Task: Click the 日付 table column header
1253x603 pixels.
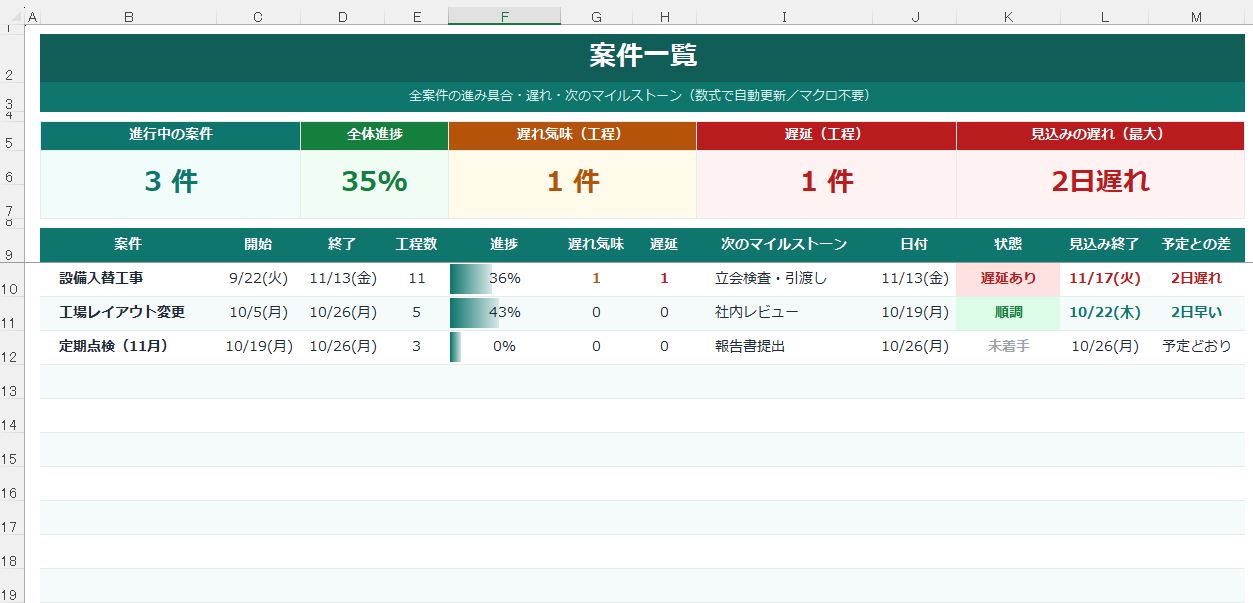Action: click(914, 245)
